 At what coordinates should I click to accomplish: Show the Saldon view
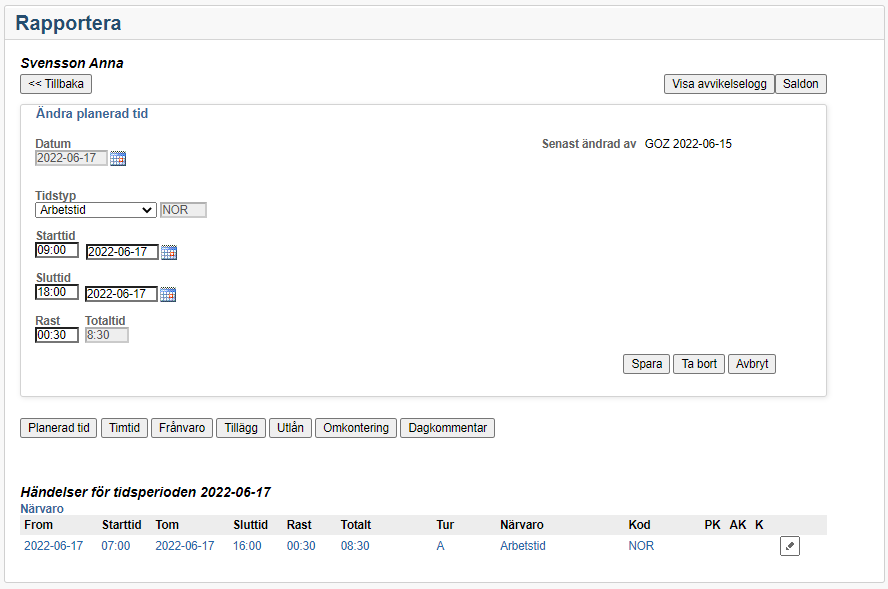tap(801, 84)
